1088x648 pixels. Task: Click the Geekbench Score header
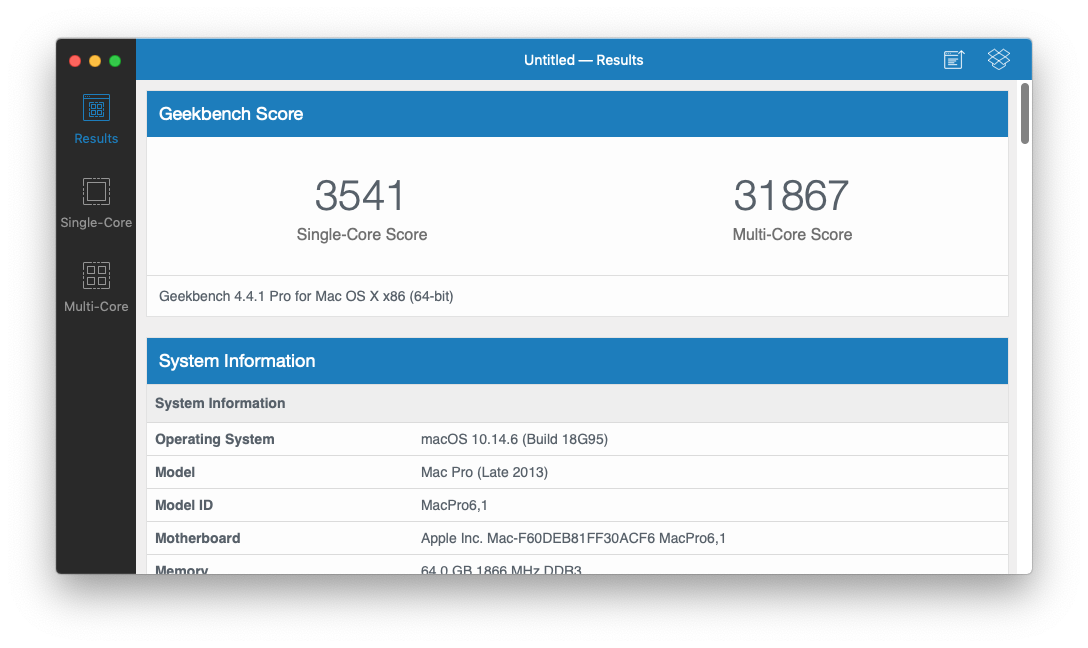[577, 114]
